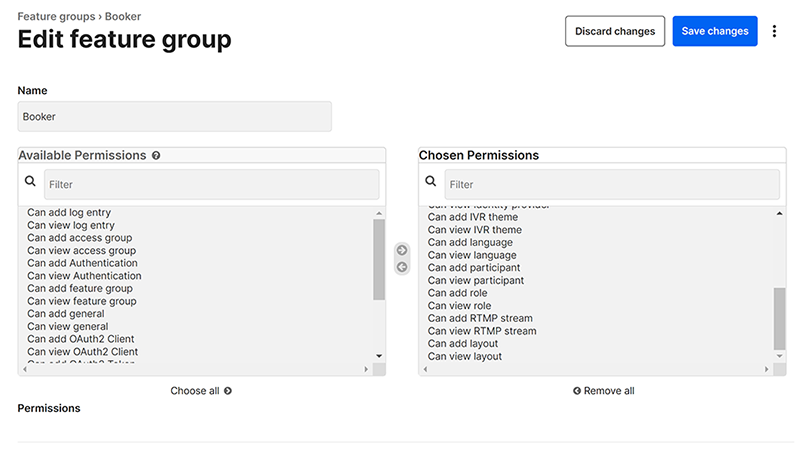Select 'Can add access group' permission
This screenshot has width=797, height=461.
(80, 238)
